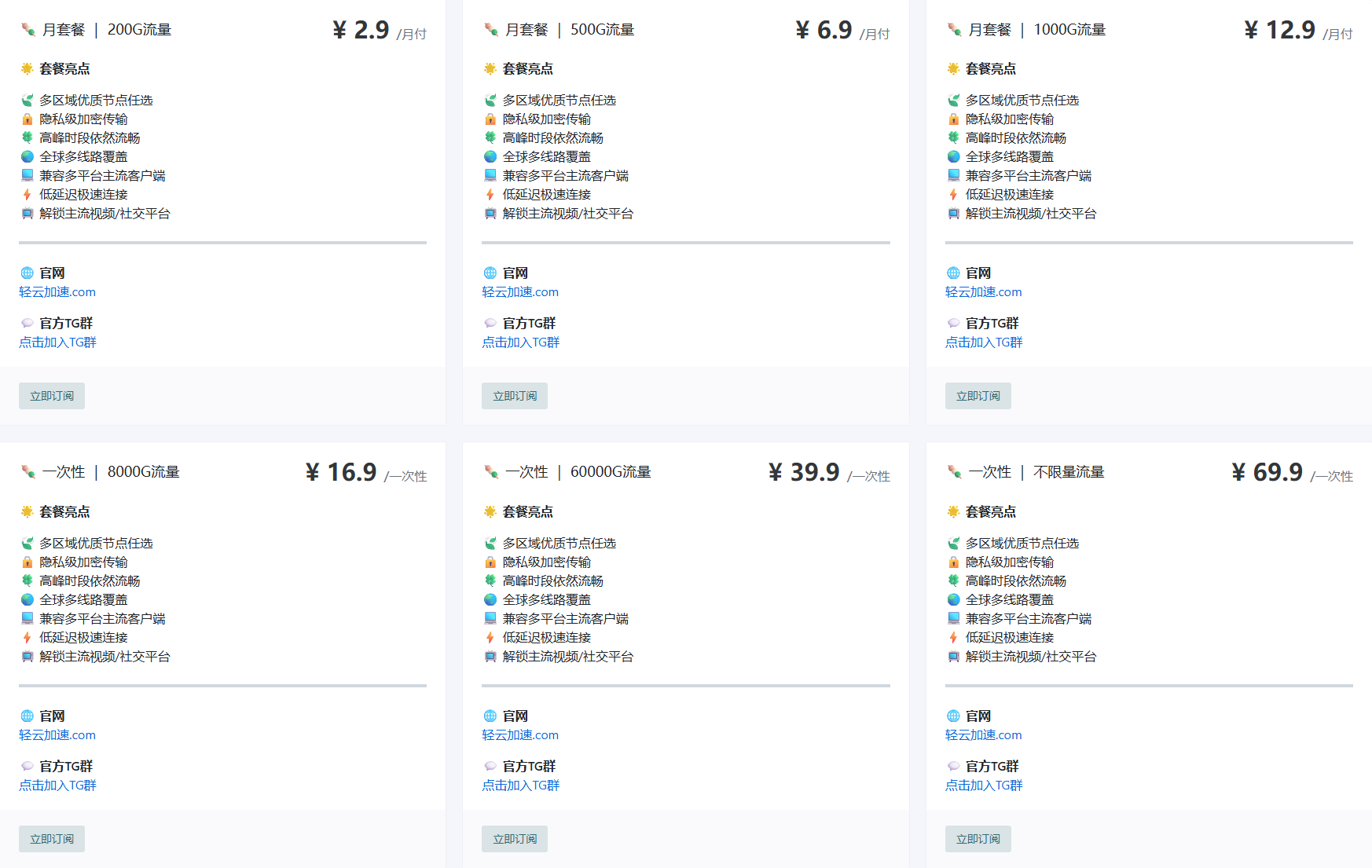Image resolution: width=1372 pixels, height=868 pixels.
Task: Click the lock icon beside 隐私级加密传输 in 200G card
Action: point(28,119)
